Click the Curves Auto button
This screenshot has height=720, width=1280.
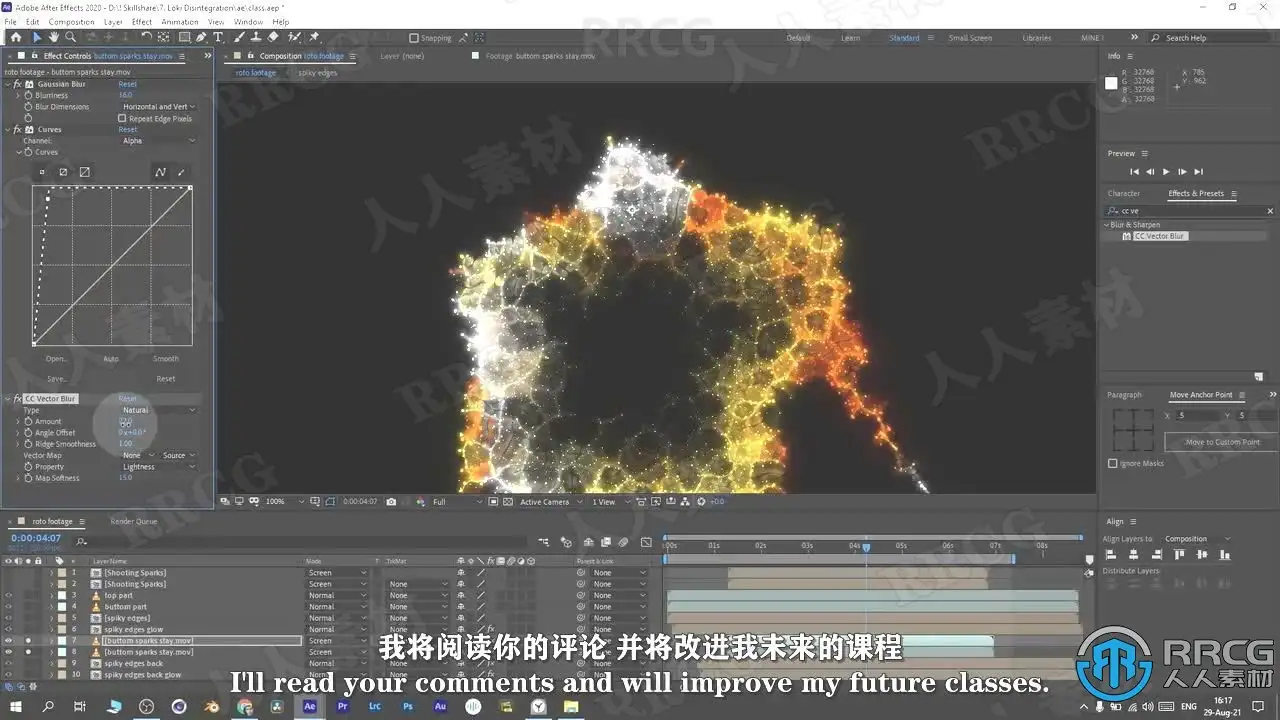tap(111, 359)
